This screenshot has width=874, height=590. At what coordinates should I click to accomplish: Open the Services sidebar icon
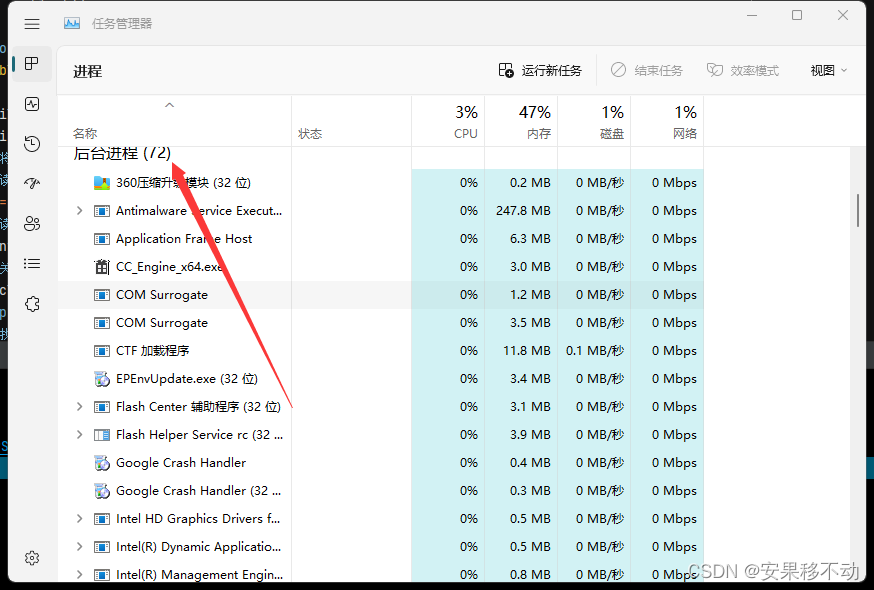32,304
